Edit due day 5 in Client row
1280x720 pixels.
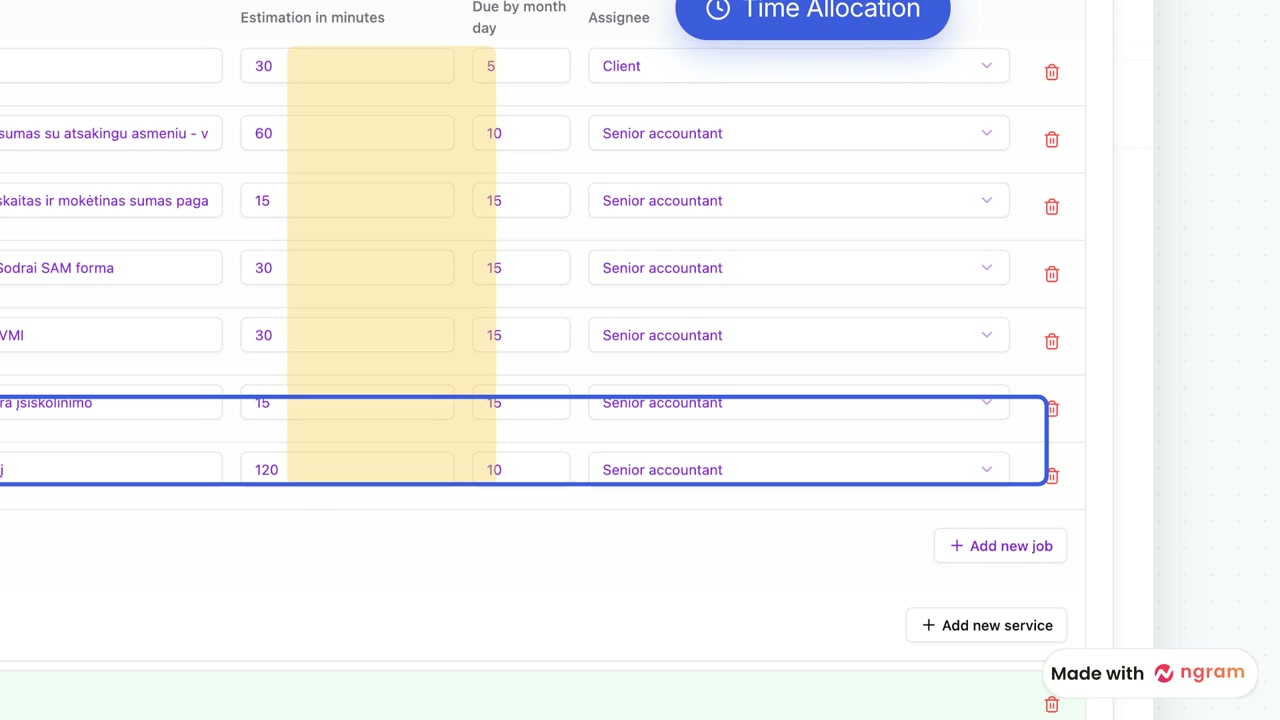[x=521, y=66]
